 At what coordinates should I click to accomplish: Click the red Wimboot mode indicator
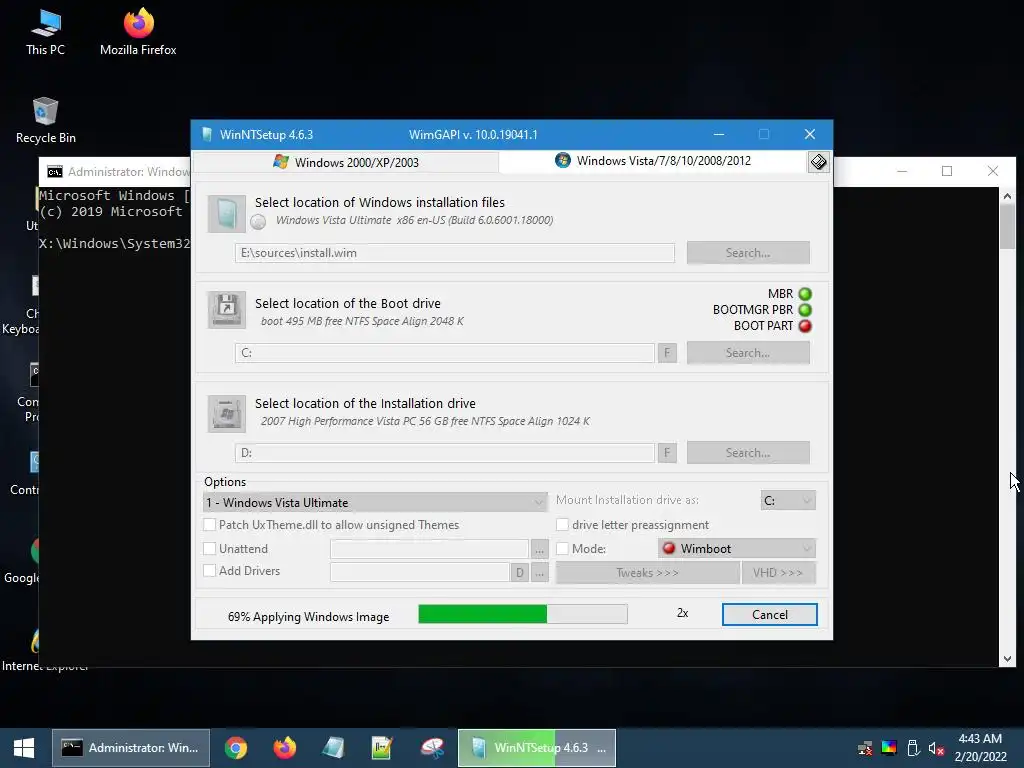click(x=669, y=548)
